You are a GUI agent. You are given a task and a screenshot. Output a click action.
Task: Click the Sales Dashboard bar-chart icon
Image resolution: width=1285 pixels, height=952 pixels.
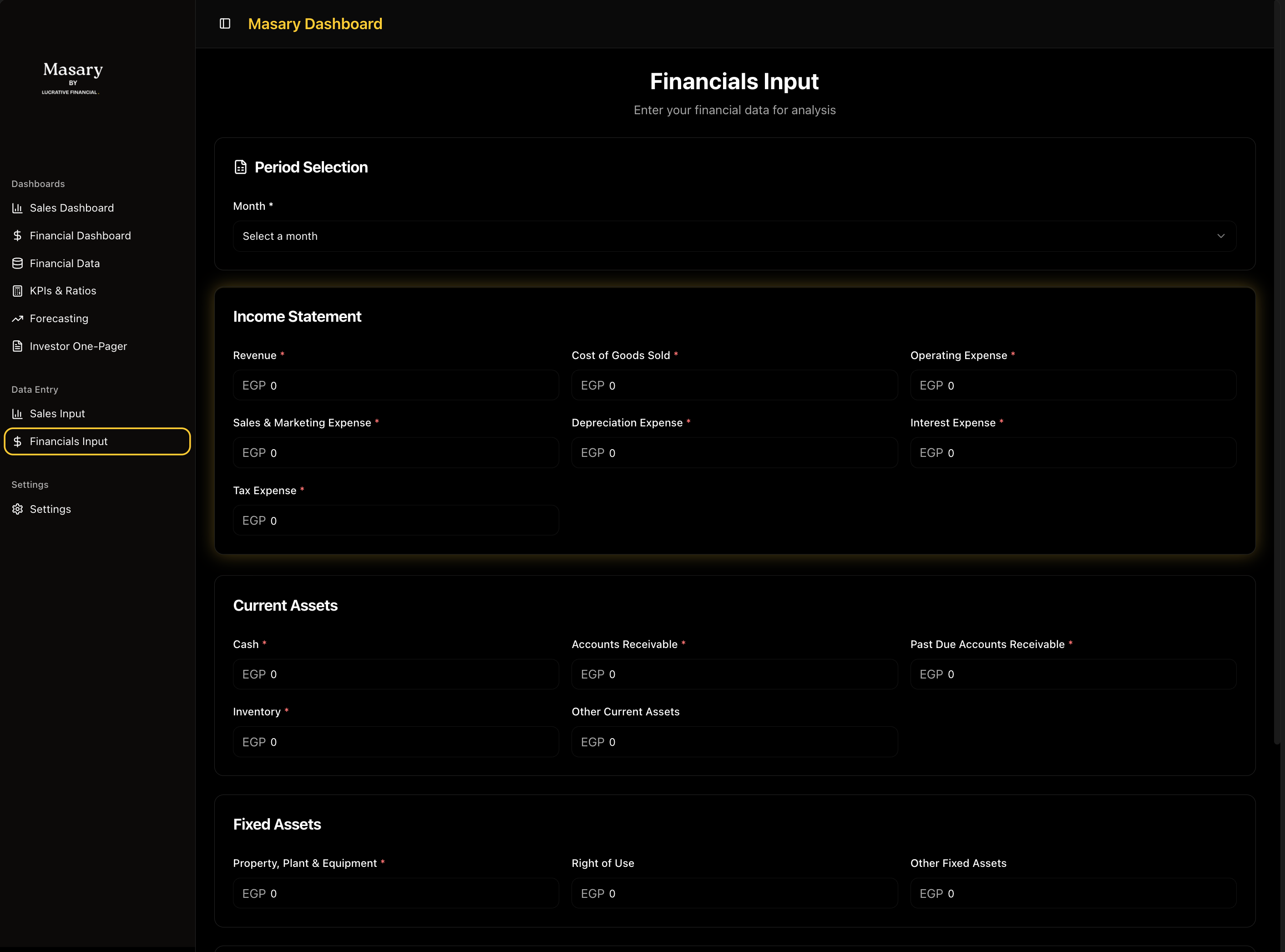[x=17, y=208]
